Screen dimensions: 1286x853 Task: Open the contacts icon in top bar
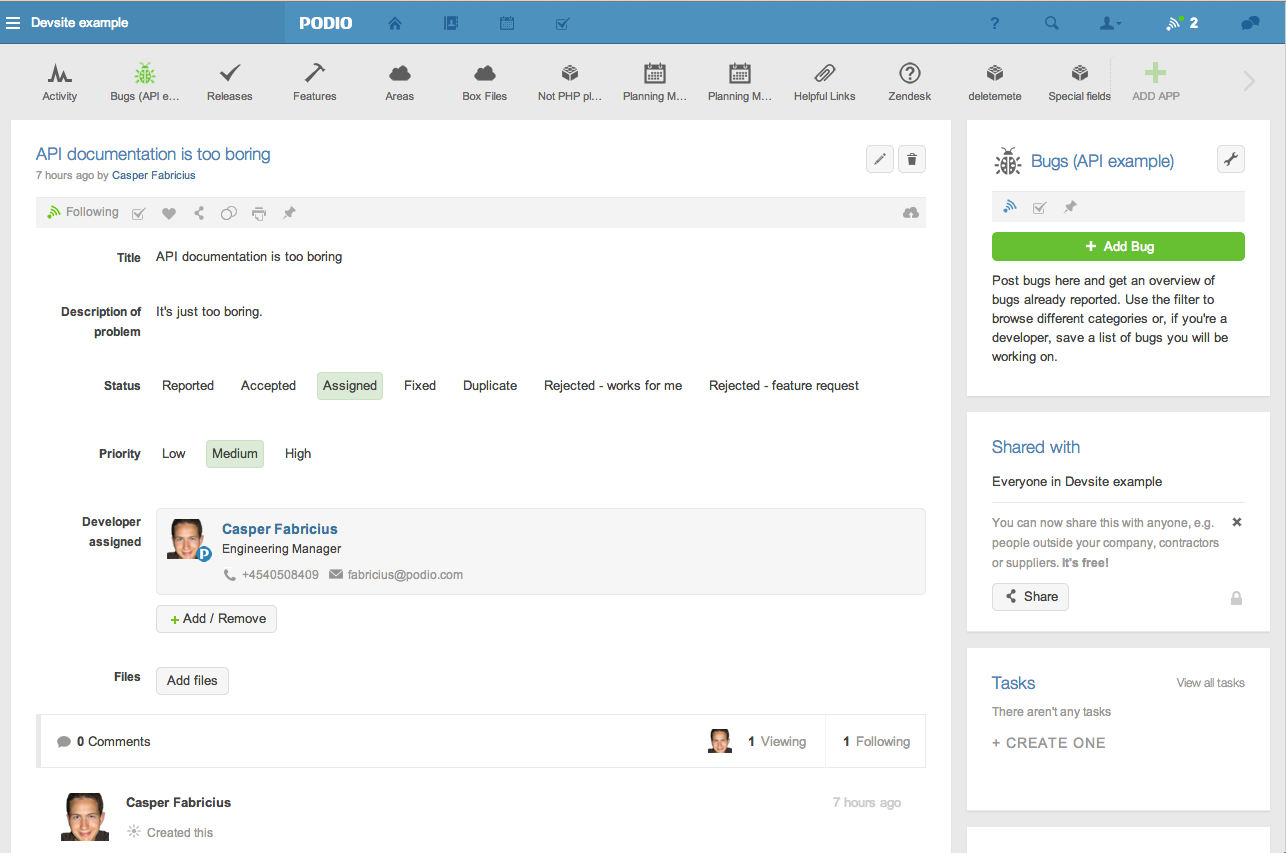coord(451,22)
